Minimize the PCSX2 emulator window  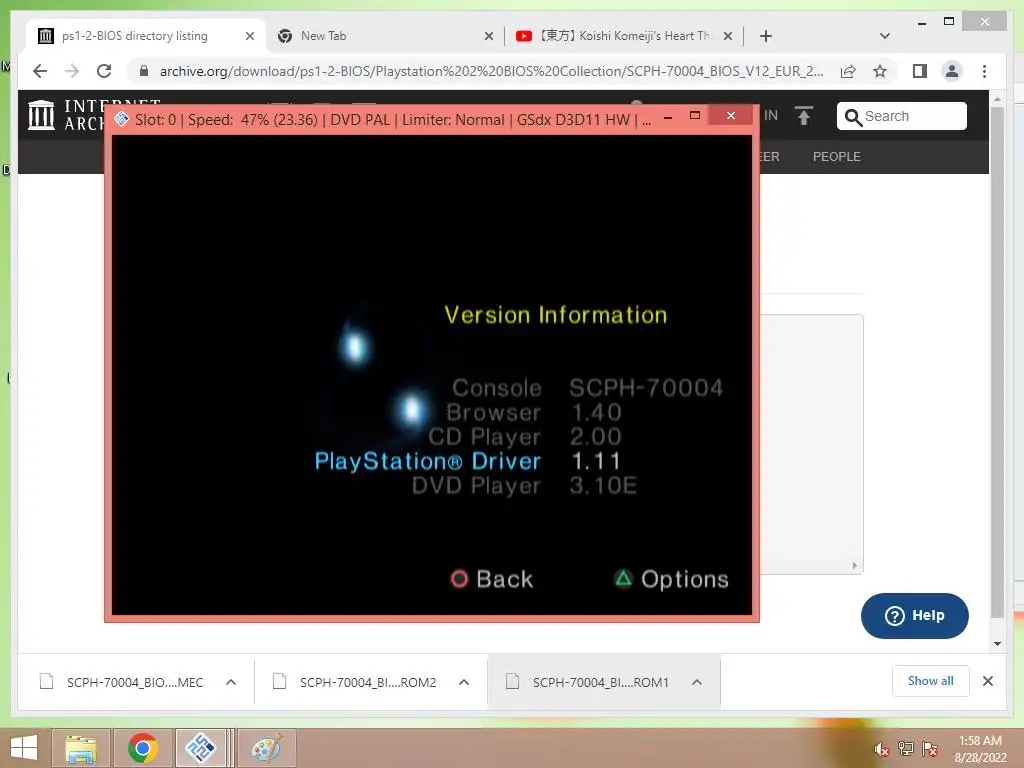(668, 116)
